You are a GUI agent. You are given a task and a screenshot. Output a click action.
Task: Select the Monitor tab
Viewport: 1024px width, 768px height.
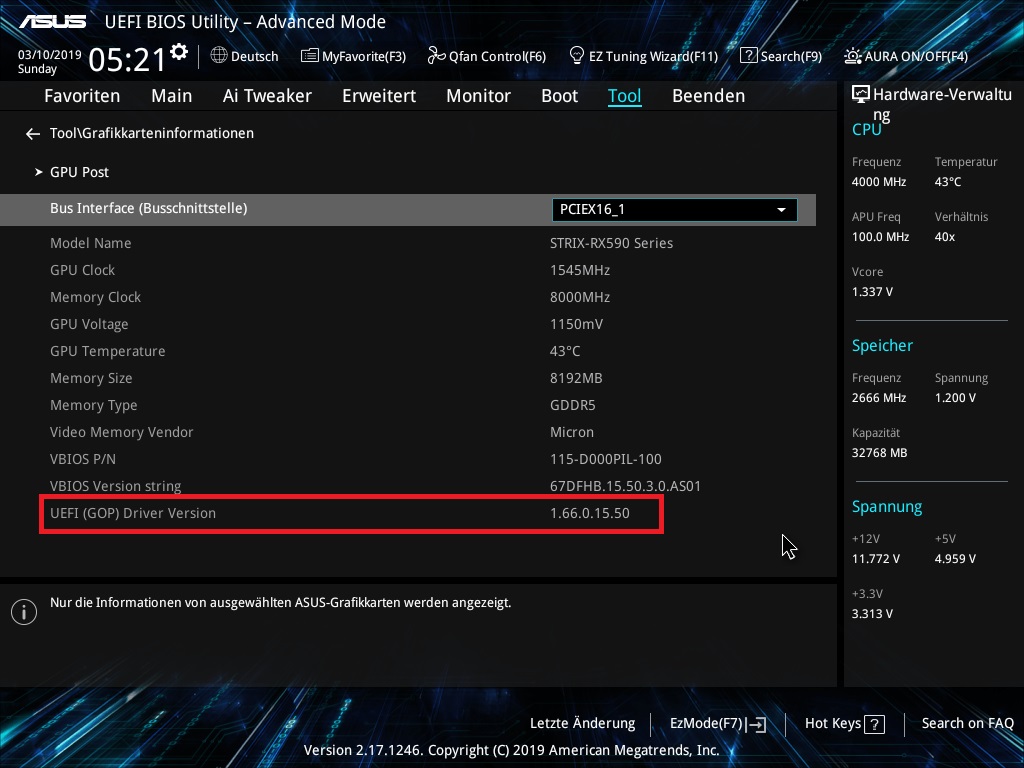(479, 96)
